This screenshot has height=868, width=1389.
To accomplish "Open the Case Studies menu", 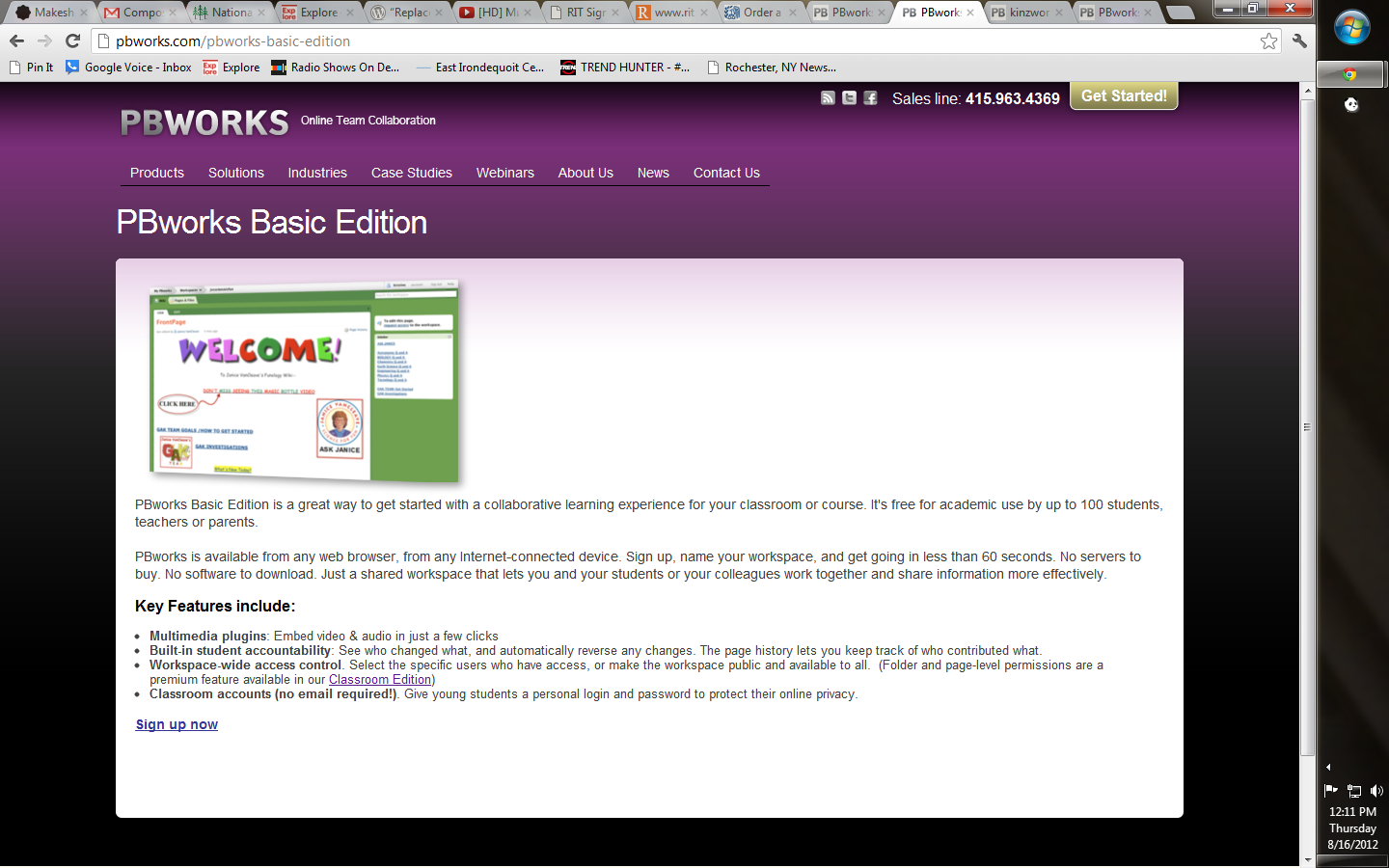I will [412, 173].
